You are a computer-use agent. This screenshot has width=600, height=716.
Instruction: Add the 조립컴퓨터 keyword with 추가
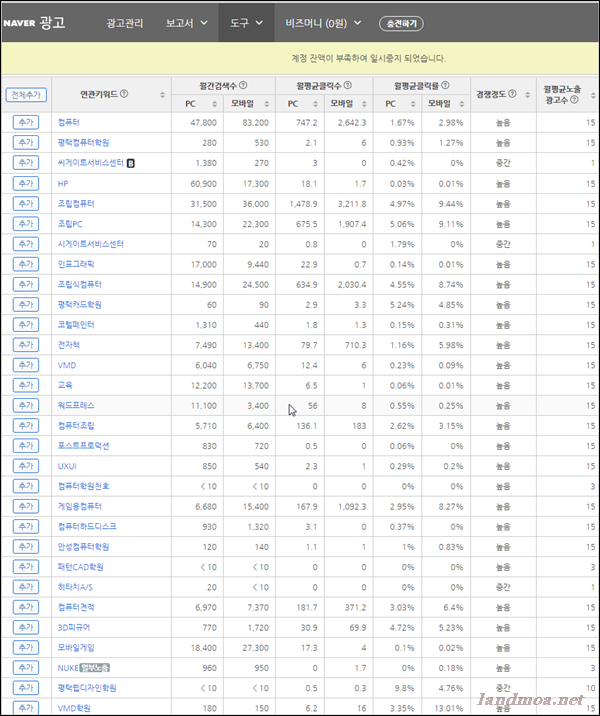26,203
